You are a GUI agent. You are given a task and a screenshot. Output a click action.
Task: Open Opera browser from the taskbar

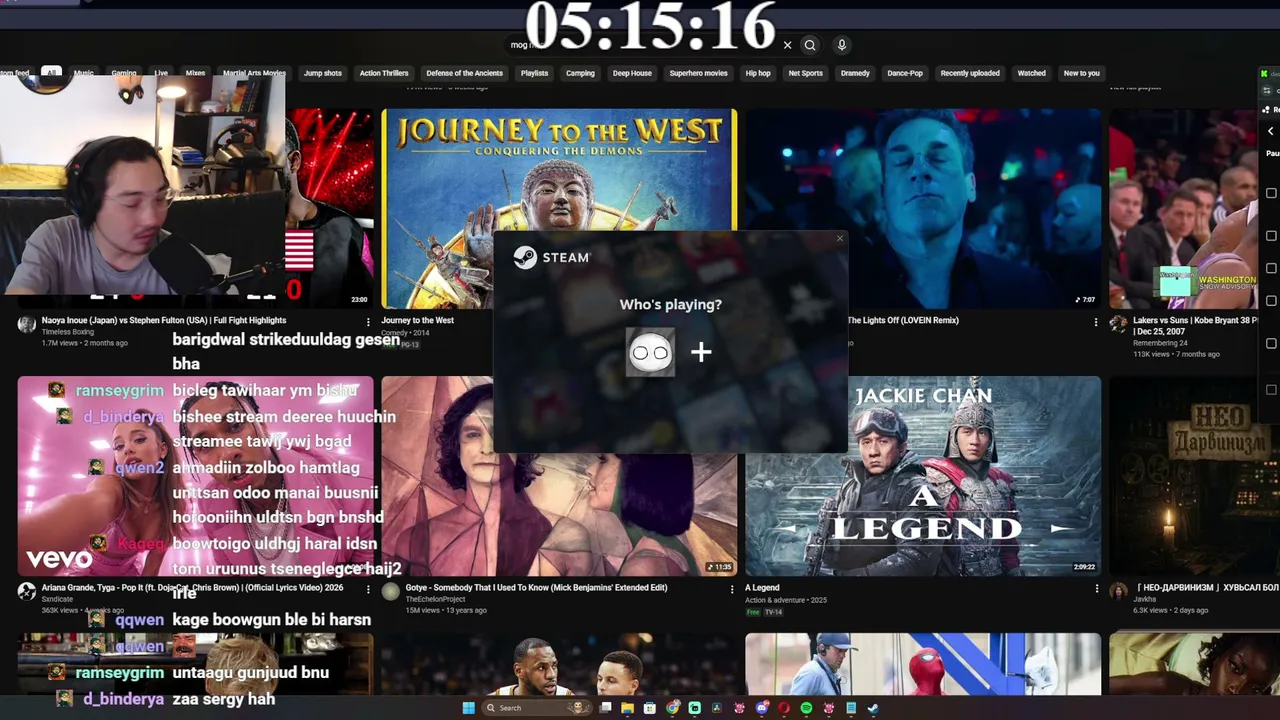784,708
